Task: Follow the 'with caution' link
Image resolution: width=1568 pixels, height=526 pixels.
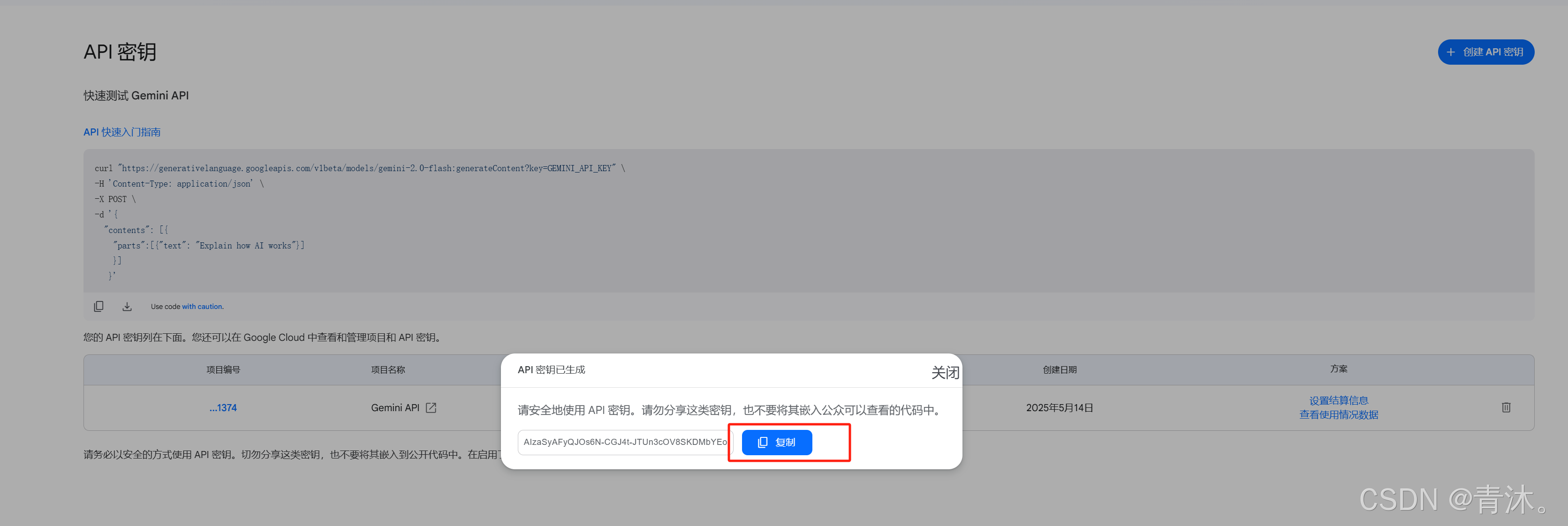Action: [203, 307]
